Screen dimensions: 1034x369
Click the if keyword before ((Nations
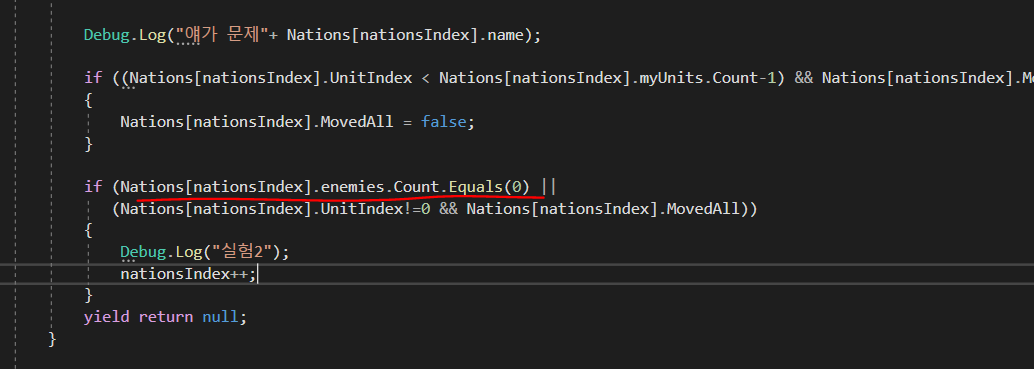(93, 78)
